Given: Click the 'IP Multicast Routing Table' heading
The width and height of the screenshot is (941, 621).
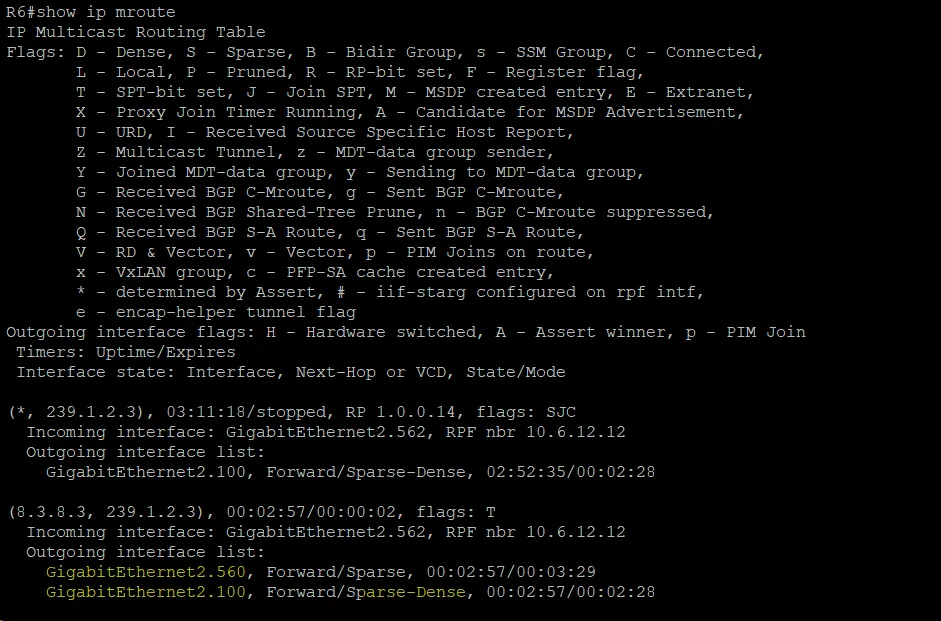Looking at the screenshot, I should 136,32.
